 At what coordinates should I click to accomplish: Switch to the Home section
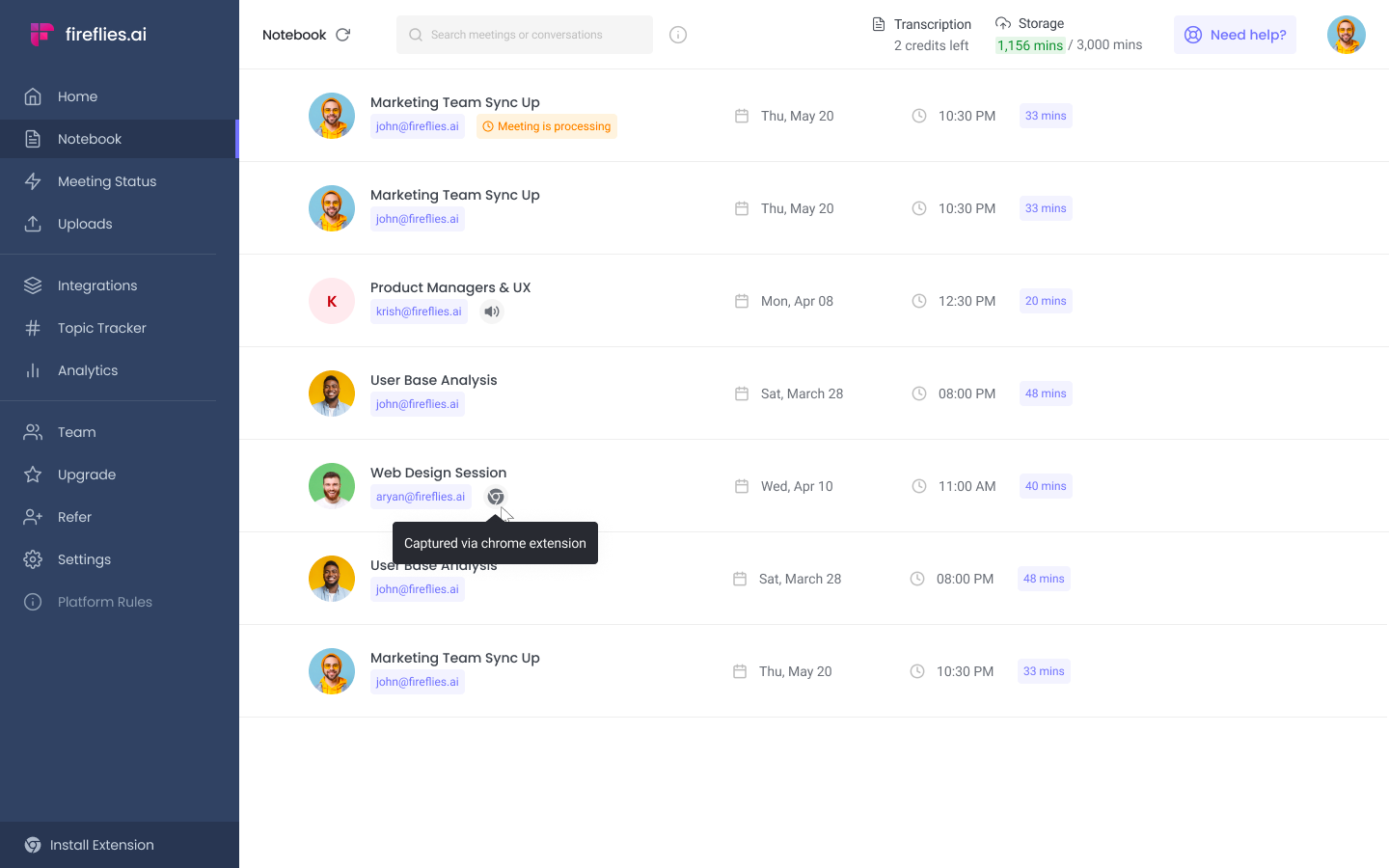point(78,96)
